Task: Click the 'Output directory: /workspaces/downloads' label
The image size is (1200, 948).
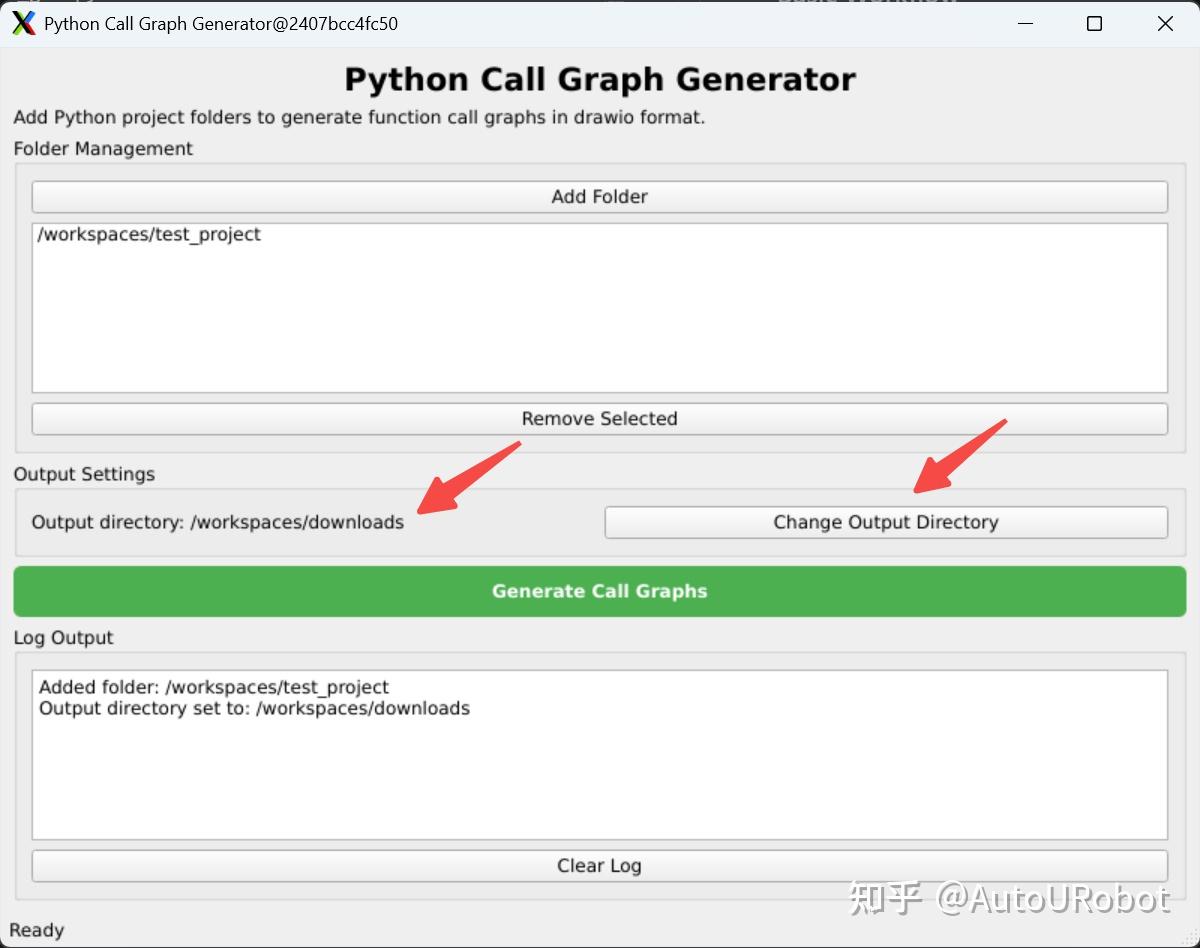Action: [218, 522]
